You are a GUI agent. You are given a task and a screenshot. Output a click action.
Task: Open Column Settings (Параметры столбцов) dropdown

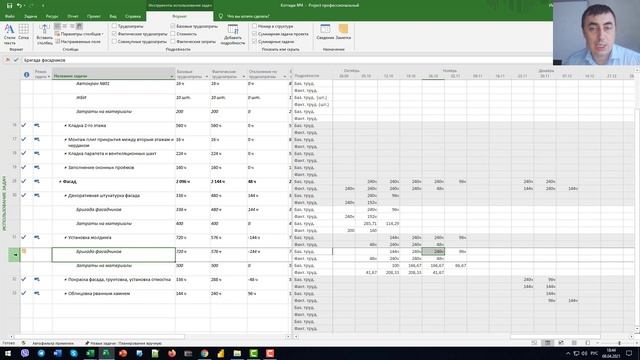(80, 34)
